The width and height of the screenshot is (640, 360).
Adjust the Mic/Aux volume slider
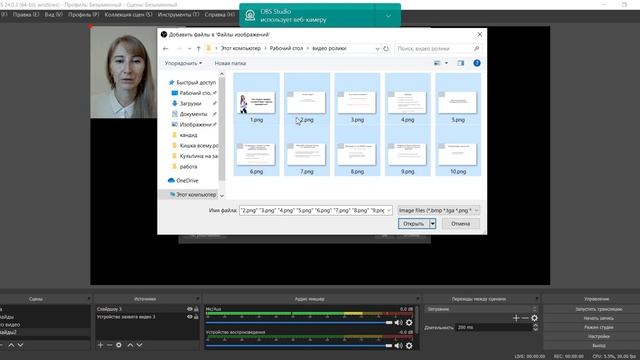299,322
